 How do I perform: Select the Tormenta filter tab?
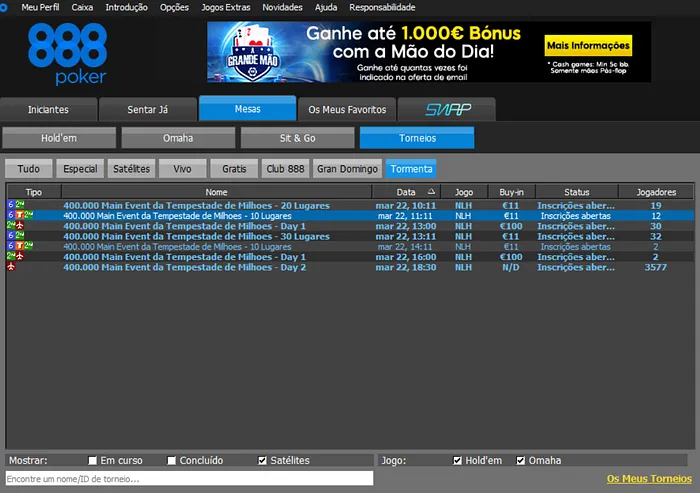pos(411,169)
